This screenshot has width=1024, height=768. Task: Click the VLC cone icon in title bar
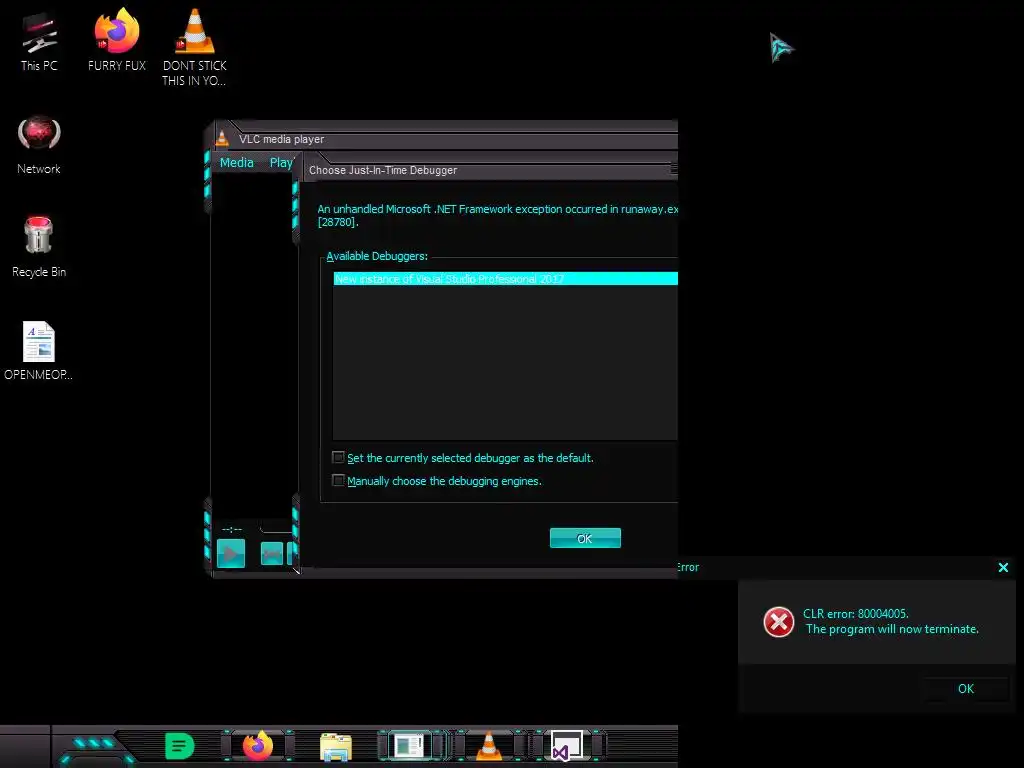point(222,138)
